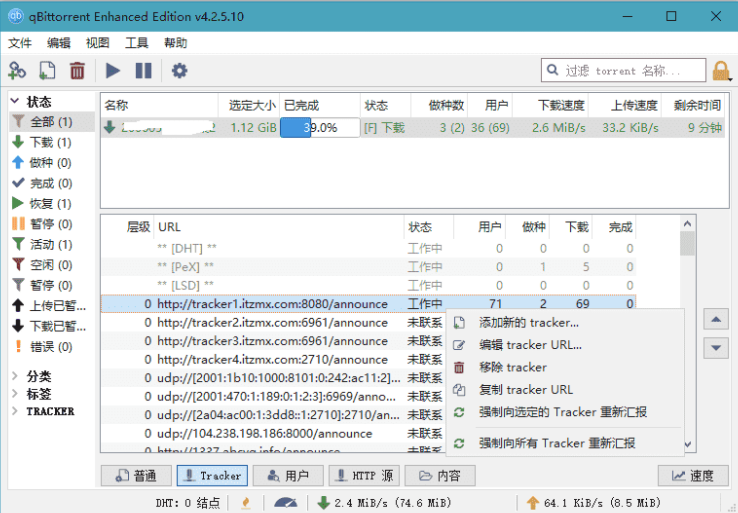
Task: Choose 强制向所有 Tracker 重新汇报
Action: click(x=565, y=443)
